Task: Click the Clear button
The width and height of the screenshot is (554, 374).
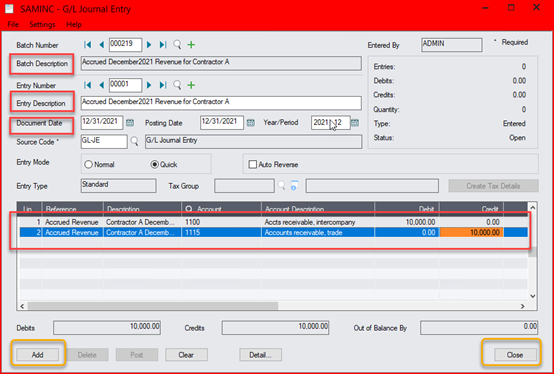Action: point(186,355)
